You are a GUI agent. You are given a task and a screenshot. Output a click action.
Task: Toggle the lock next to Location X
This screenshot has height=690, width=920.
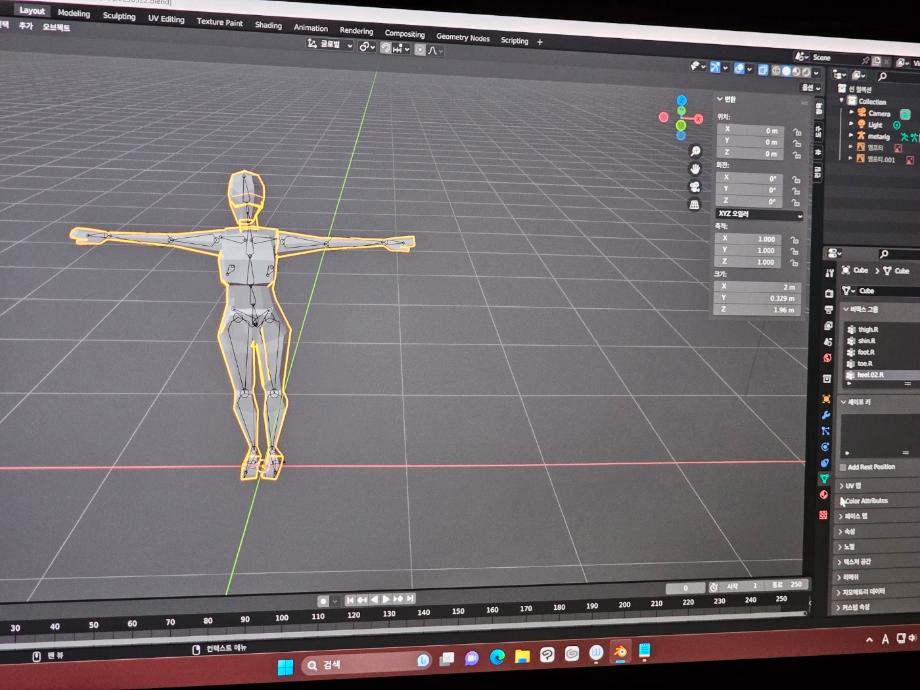(797, 131)
